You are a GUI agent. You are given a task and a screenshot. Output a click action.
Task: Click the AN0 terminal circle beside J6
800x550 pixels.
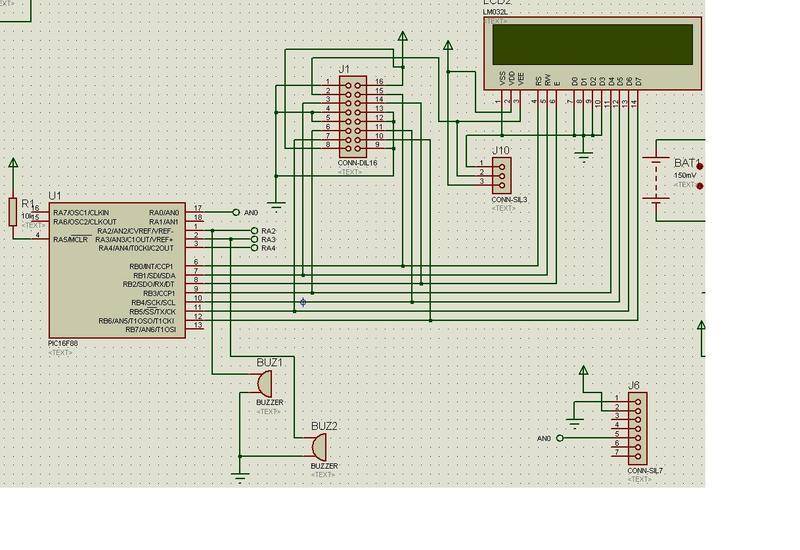point(560,438)
